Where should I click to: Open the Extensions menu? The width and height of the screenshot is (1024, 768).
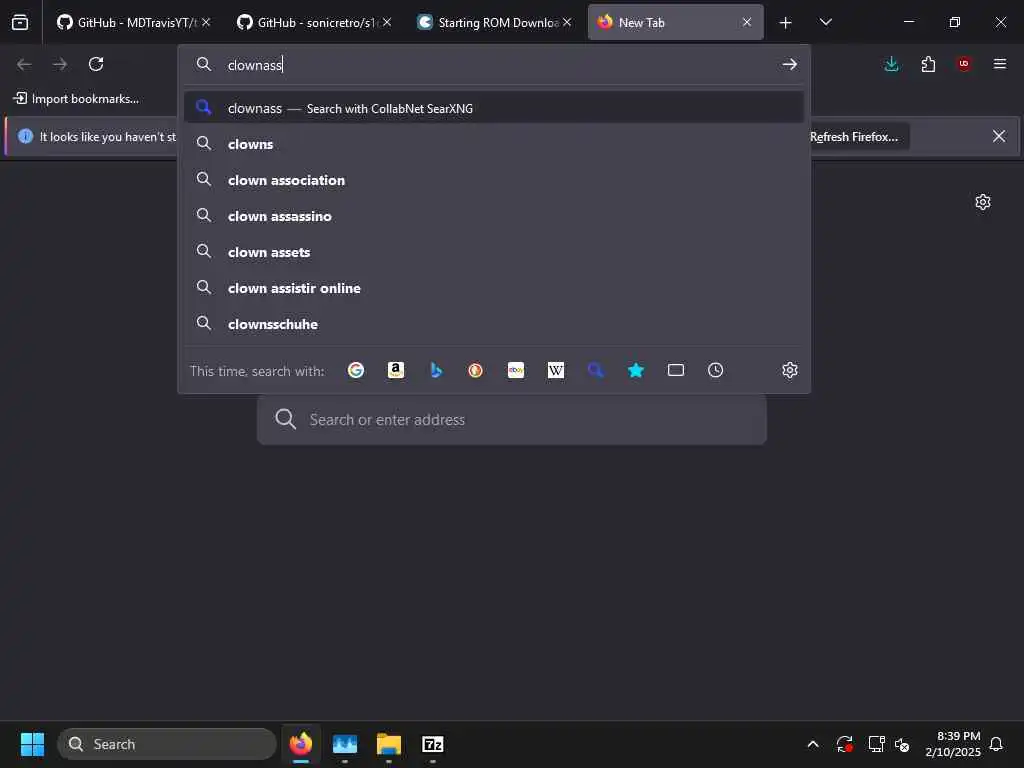(928, 64)
